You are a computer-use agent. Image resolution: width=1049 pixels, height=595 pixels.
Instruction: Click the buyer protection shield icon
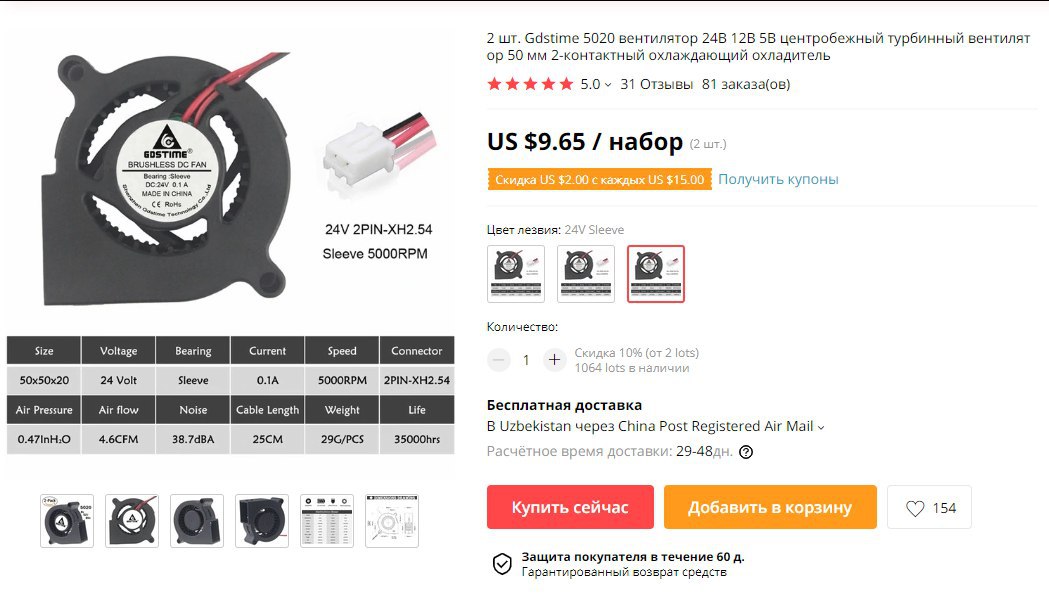tap(502, 564)
